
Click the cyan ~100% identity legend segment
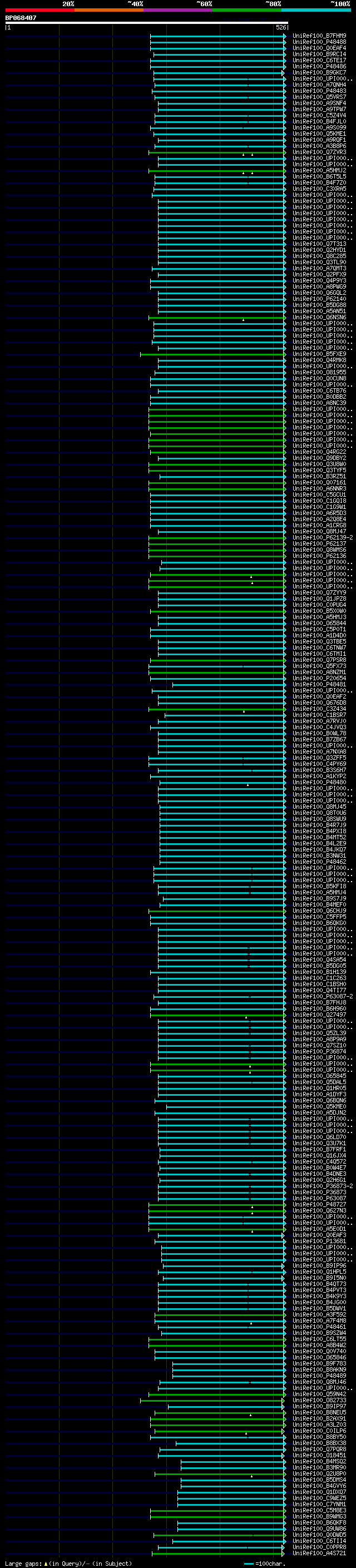click(x=316, y=10)
